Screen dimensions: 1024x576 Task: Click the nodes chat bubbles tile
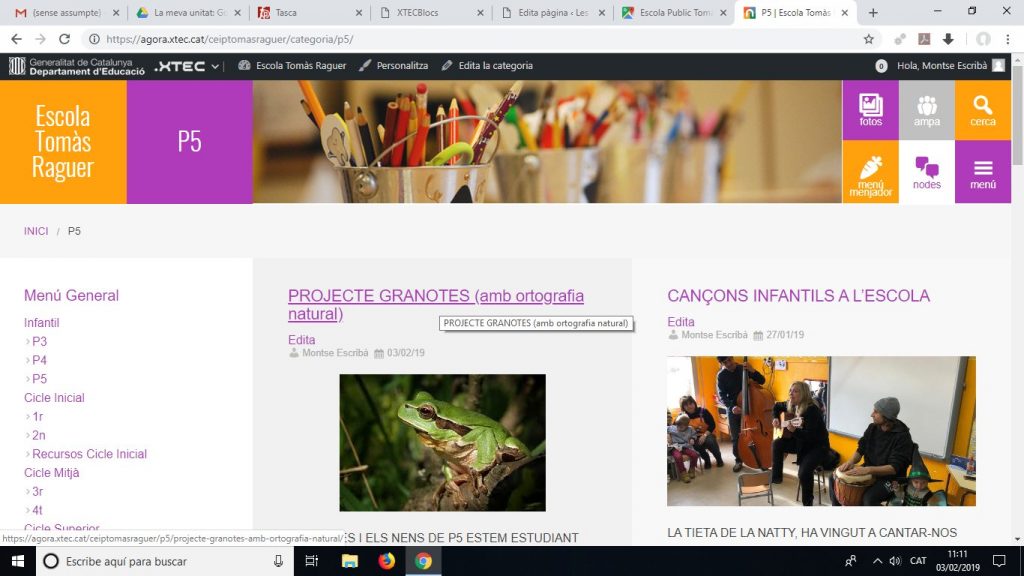point(926,172)
